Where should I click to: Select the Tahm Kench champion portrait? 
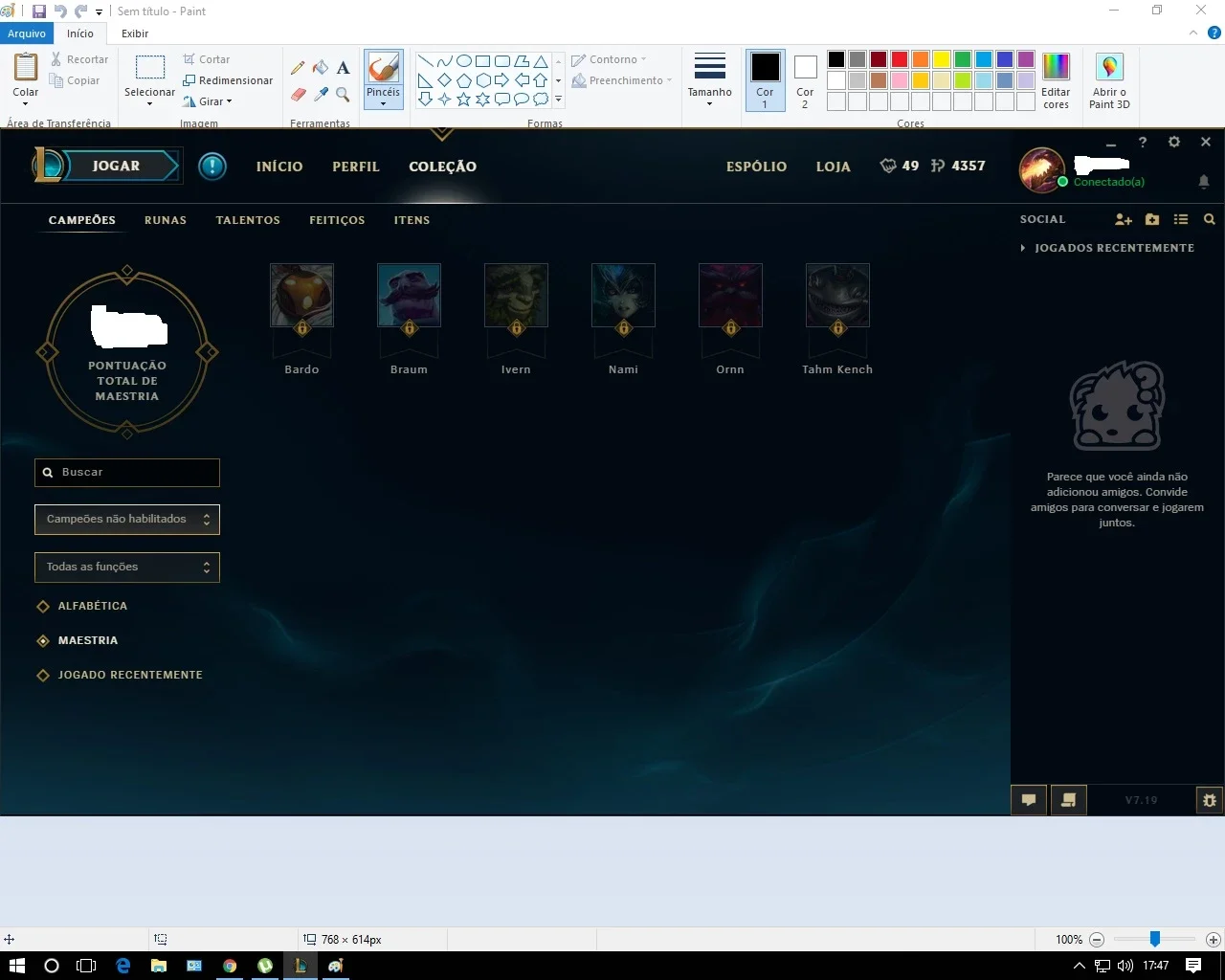coord(837,296)
